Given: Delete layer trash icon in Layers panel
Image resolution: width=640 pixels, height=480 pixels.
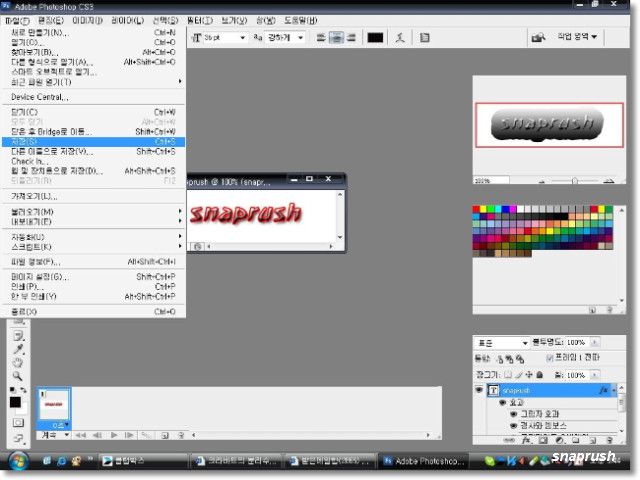Looking at the screenshot, I should coord(609,440).
